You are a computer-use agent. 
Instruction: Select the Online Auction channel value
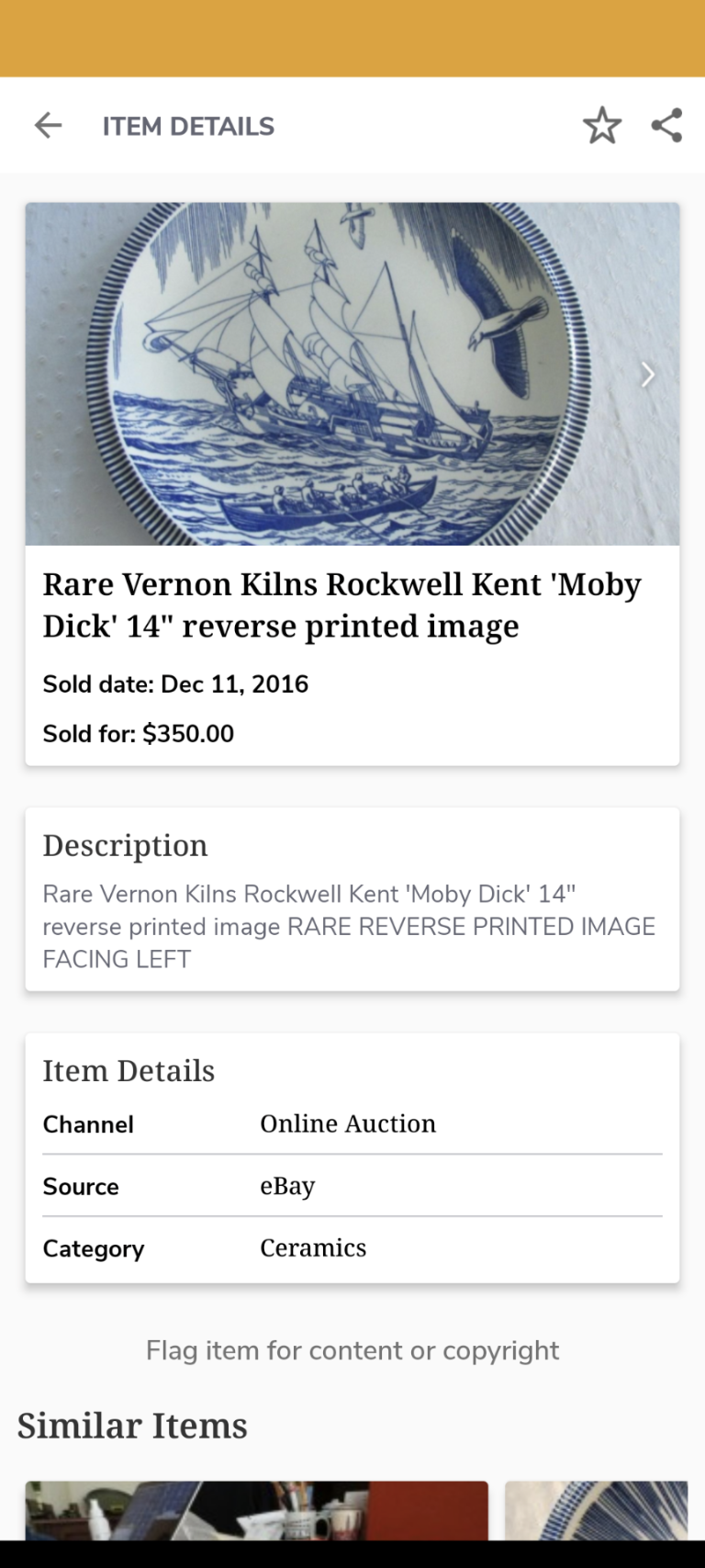tap(348, 1123)
